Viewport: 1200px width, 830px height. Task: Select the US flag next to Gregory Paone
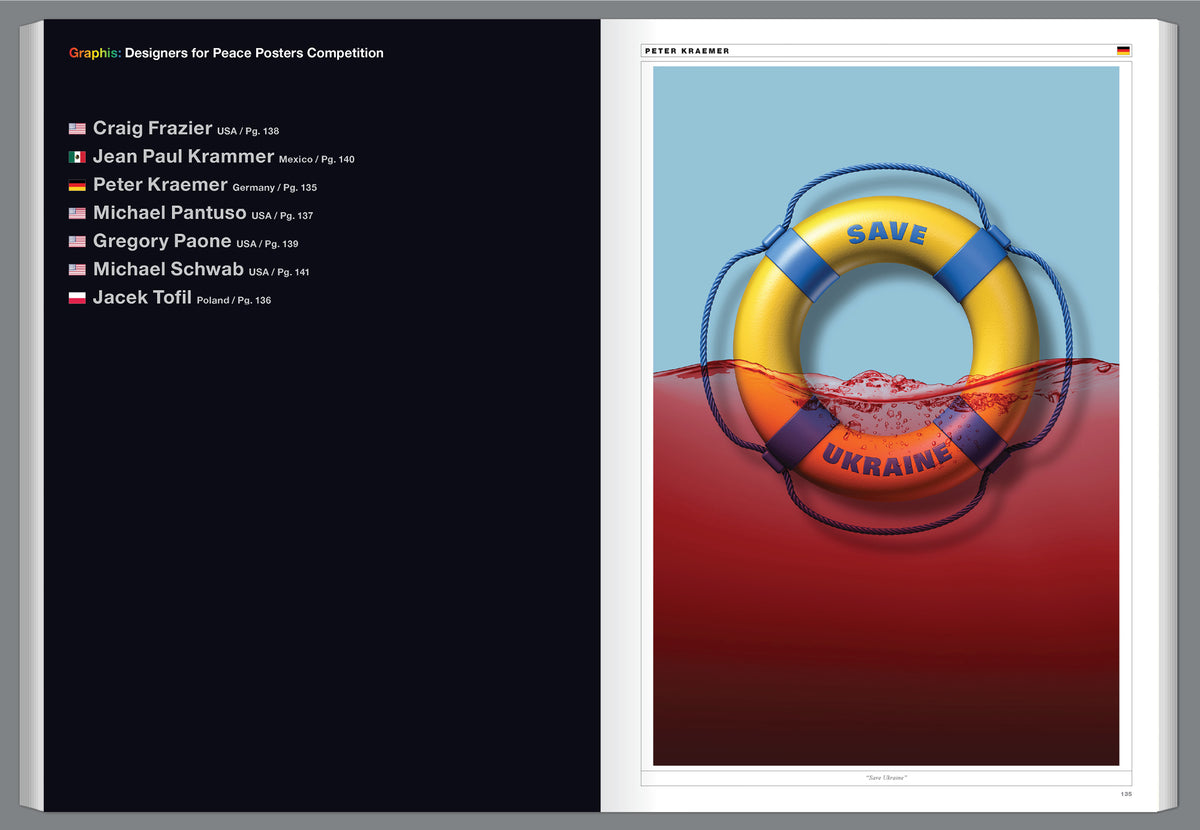77,242
